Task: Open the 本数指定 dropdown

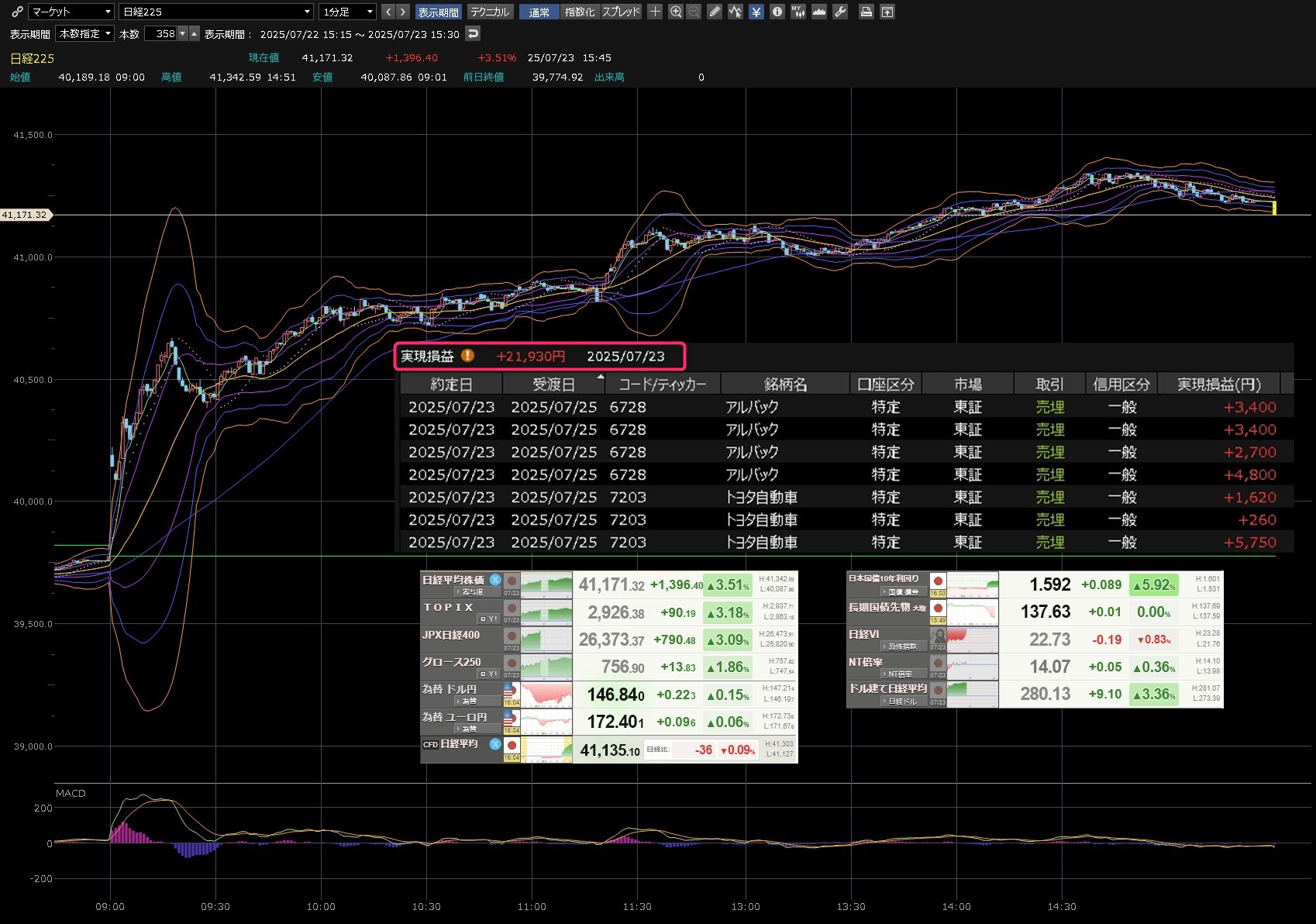Action: (85, 34)
